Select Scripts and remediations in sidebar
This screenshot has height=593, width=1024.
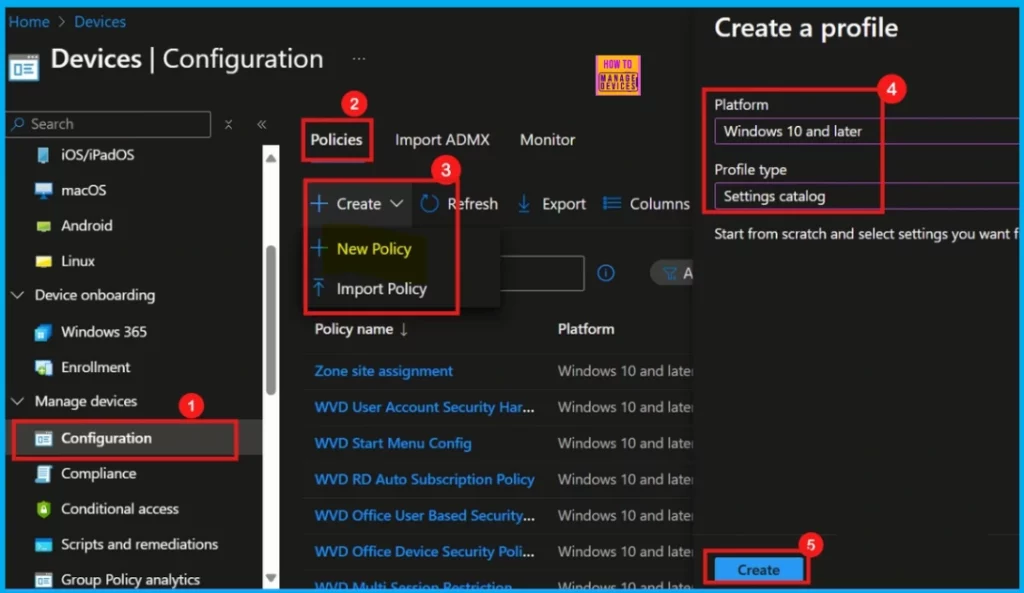pos(139,545)
